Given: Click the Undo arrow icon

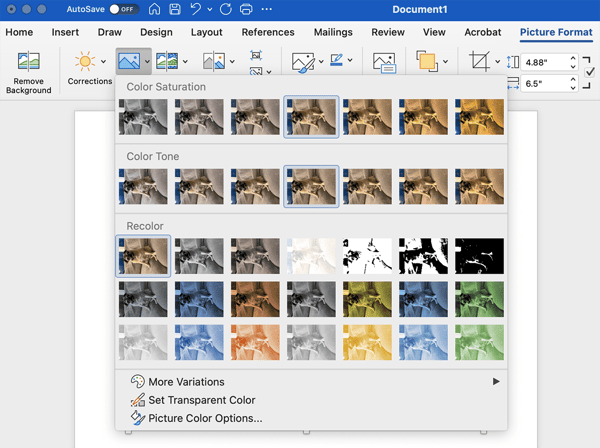Looking at the screenshot, I should tap(196, 9).
